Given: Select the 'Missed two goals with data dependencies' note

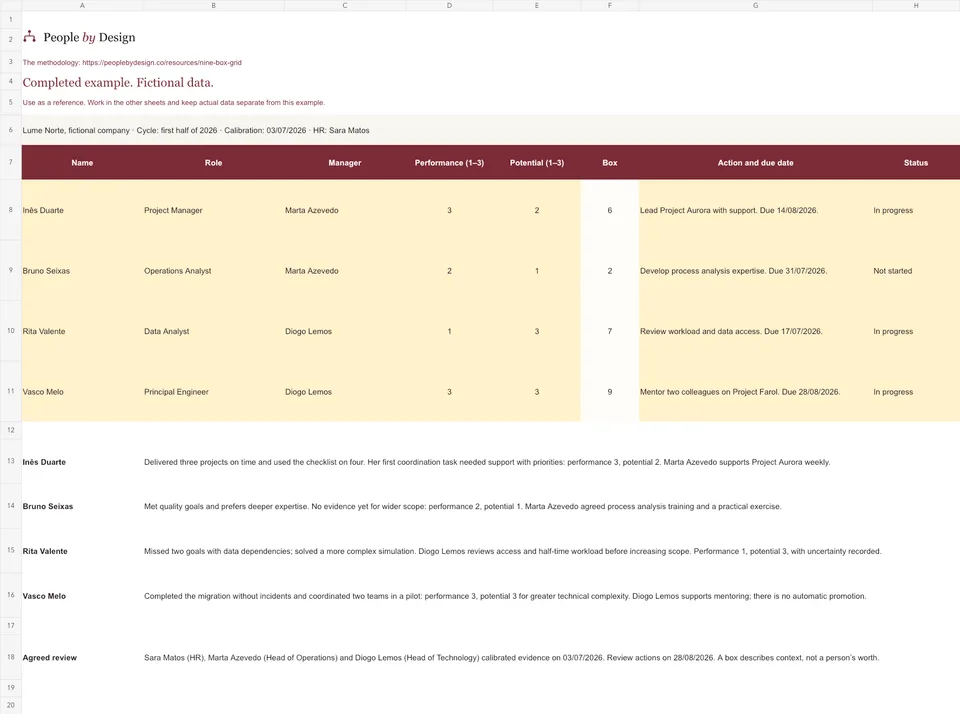Looking at the screenshot, I should tap(512, 551).
